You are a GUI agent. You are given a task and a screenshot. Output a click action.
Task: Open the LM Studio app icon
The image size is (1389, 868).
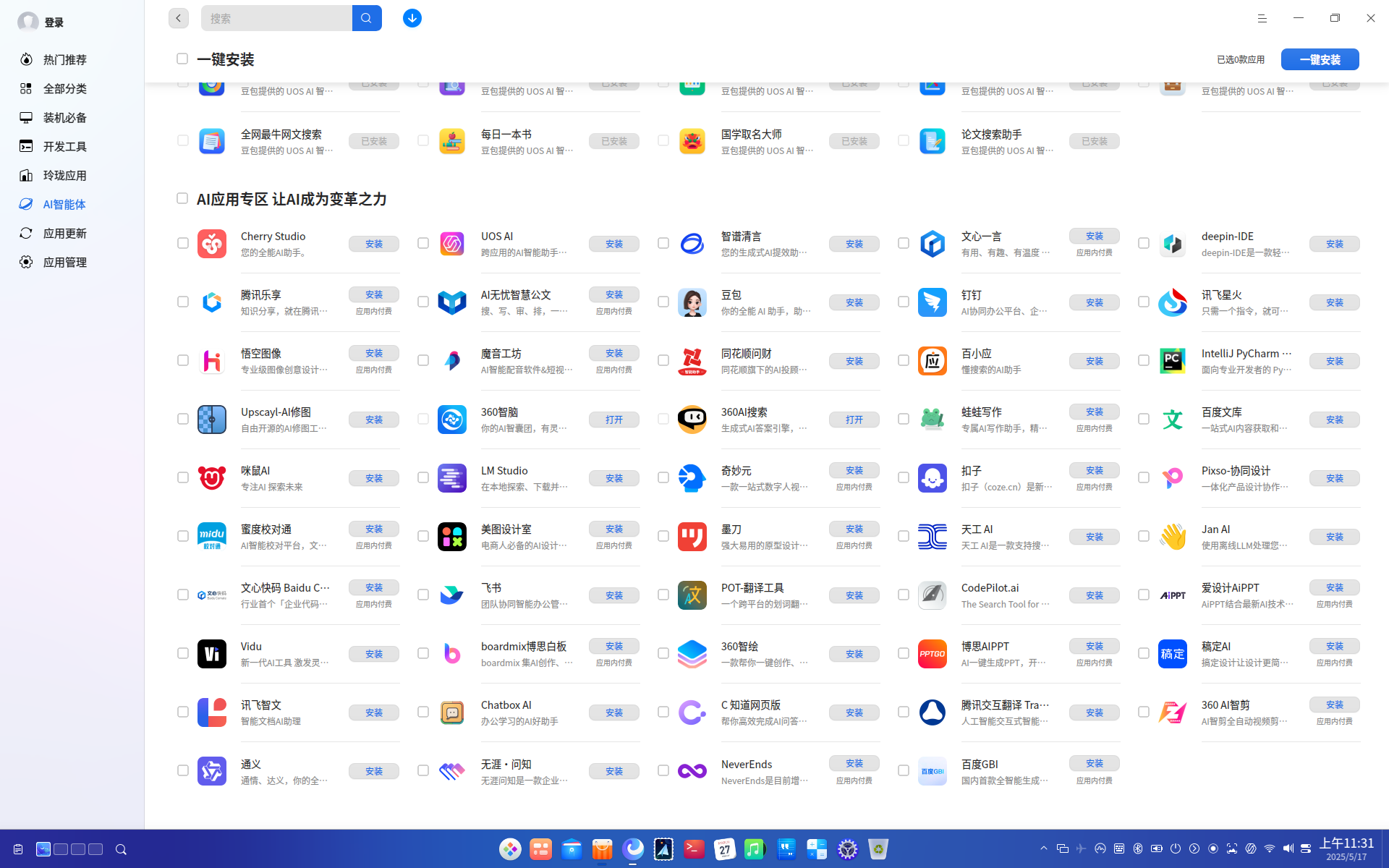tap(452, 478)
